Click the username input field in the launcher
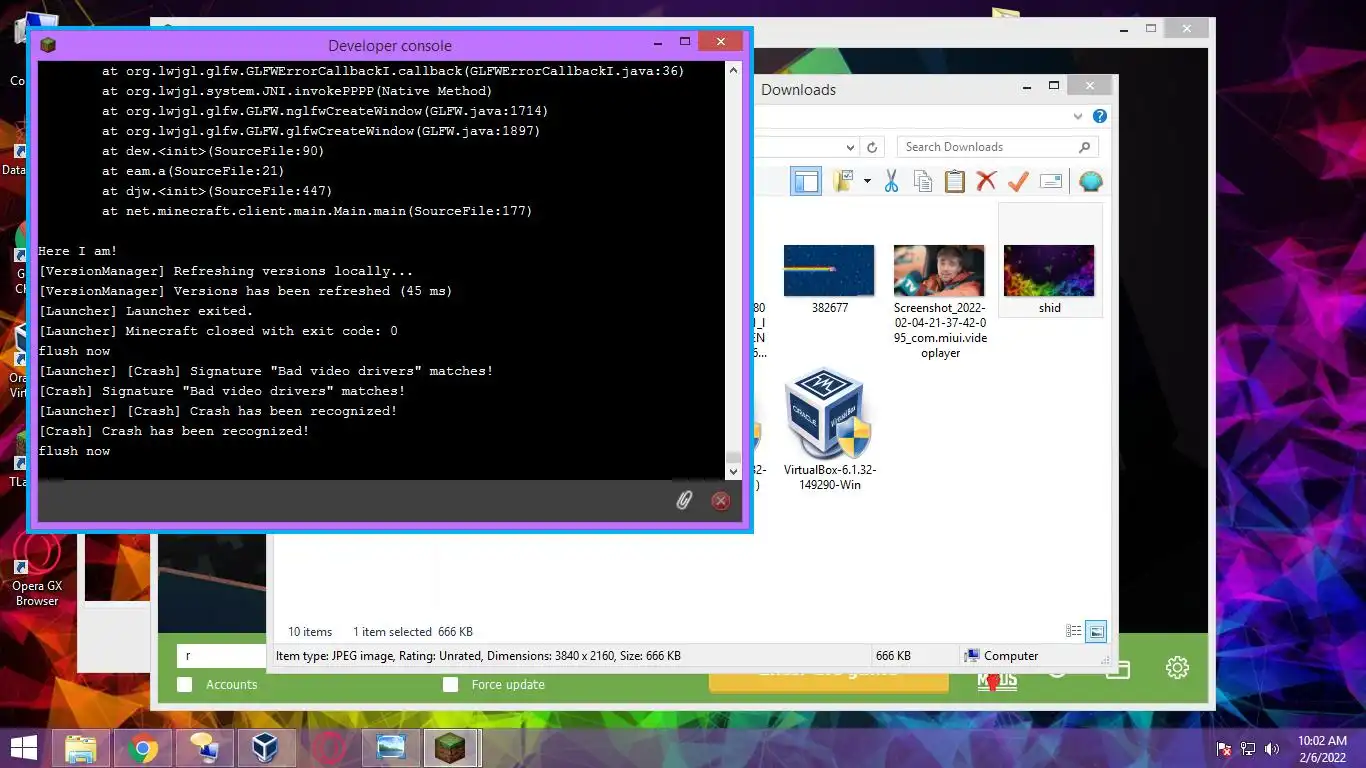1366x768 pixels. click(x=222, y=656)
